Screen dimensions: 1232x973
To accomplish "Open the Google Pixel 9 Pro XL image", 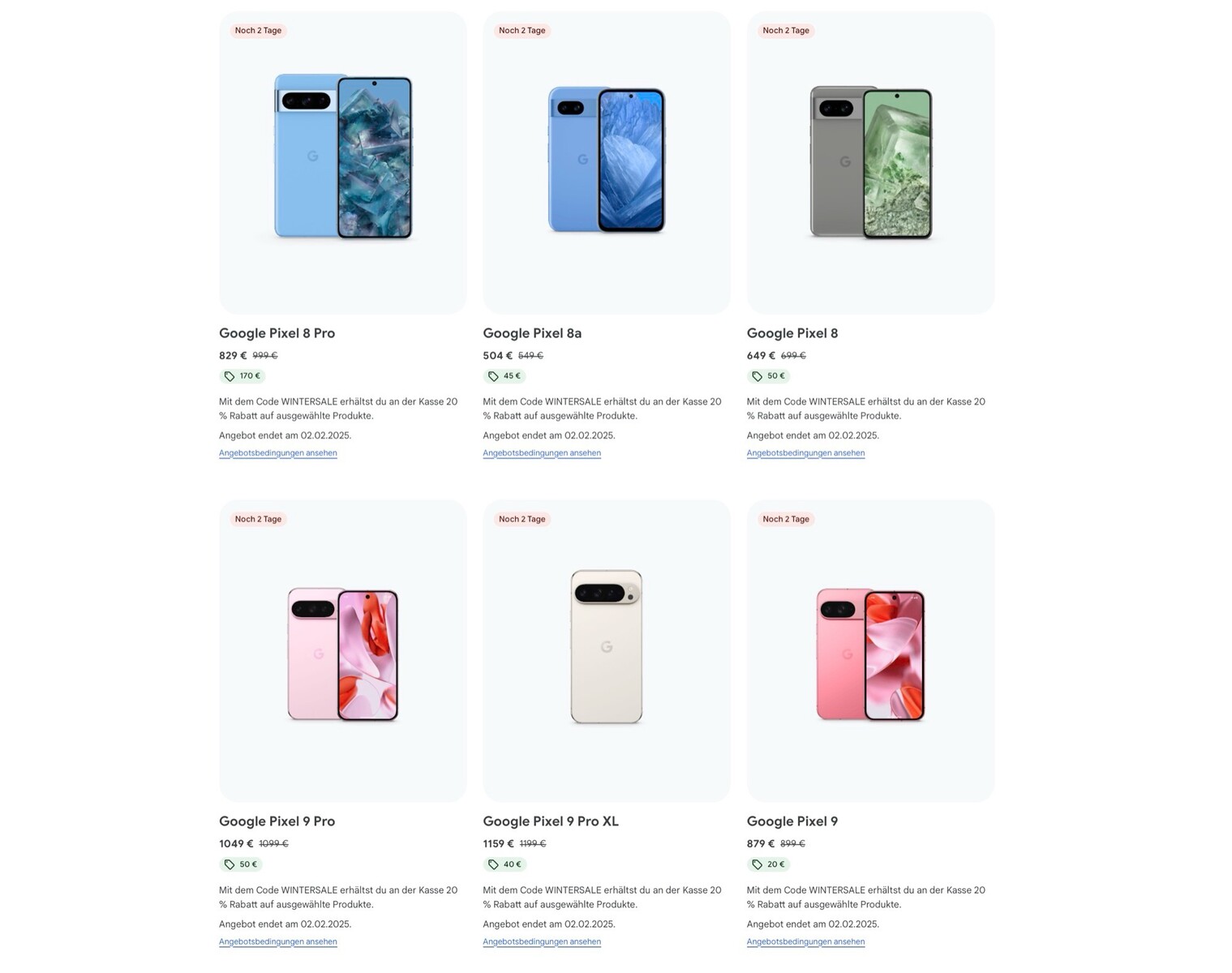I will tap(607, 646).
